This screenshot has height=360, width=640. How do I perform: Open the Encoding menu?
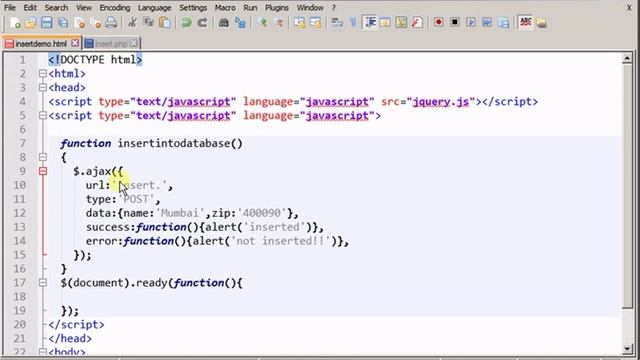pyautogui.click(x=115, y=8)
